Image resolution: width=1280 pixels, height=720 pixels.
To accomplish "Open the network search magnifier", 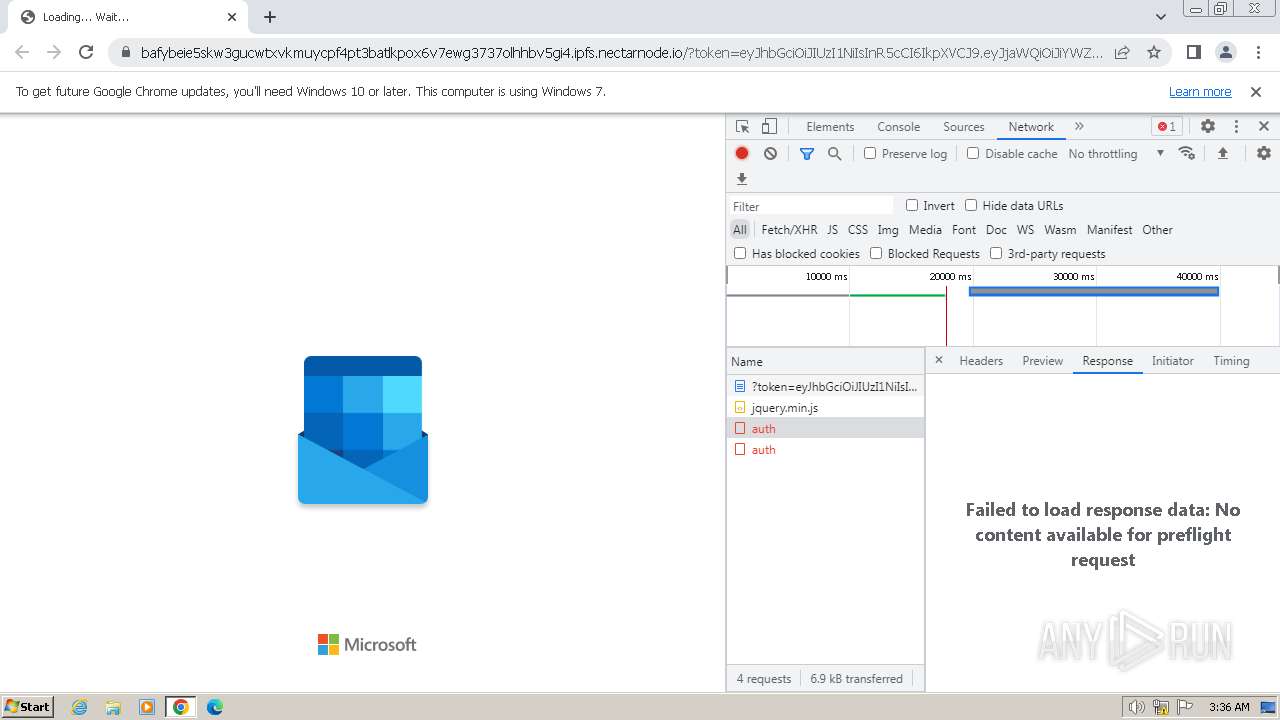I will [x=834, y=154].
